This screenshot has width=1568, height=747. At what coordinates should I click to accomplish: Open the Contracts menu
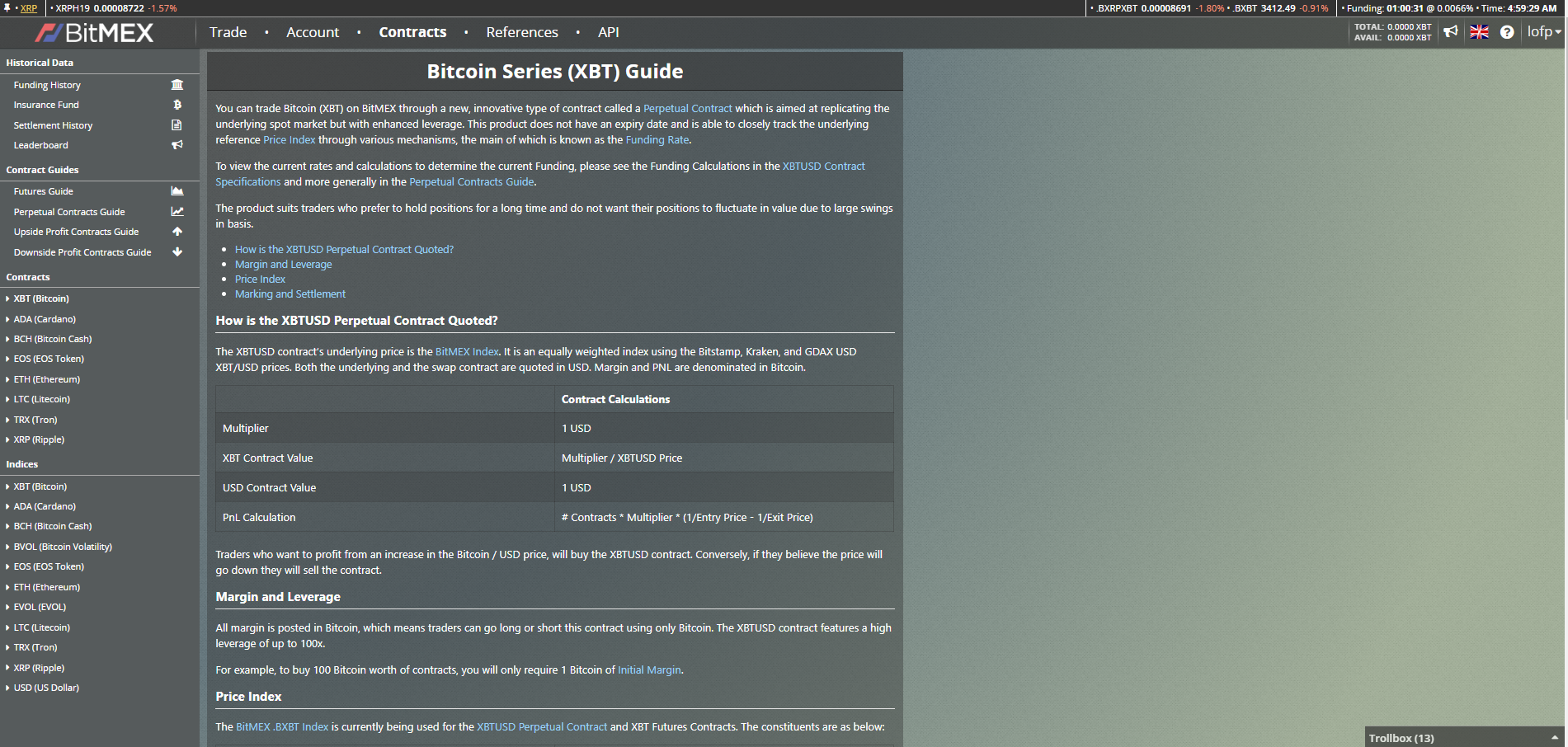tap(412, 32)
